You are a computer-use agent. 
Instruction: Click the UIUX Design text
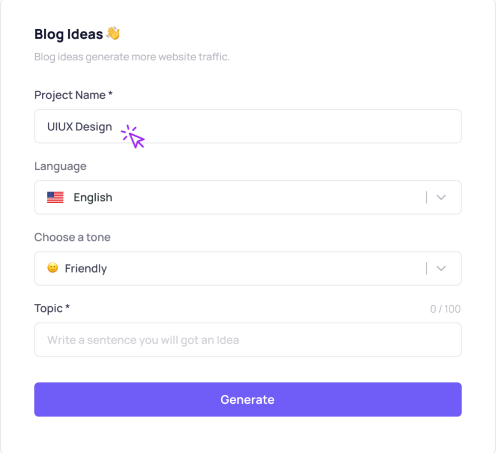[80, 127]
